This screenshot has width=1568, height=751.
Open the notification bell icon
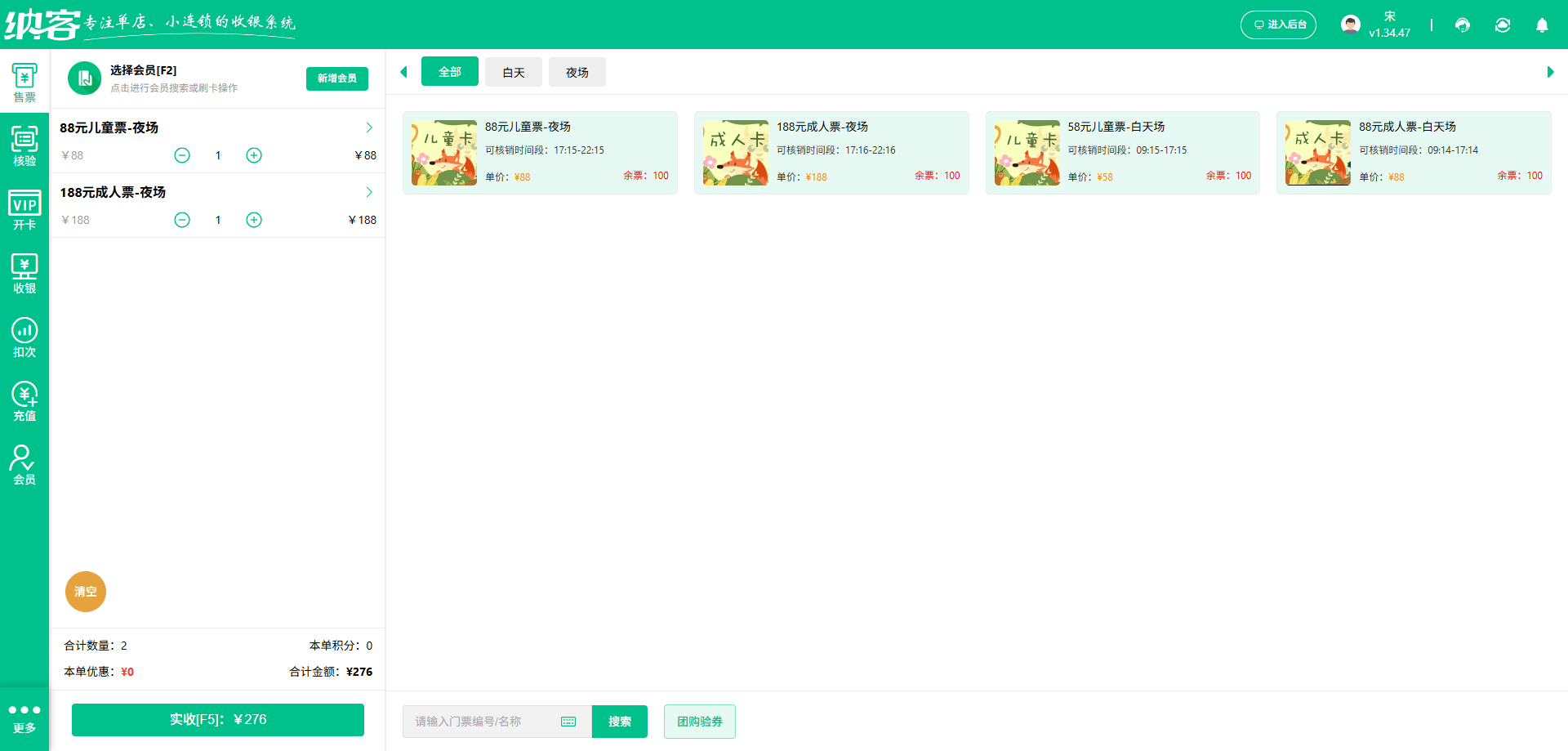pyautogui.click(x=1542, y=25)
